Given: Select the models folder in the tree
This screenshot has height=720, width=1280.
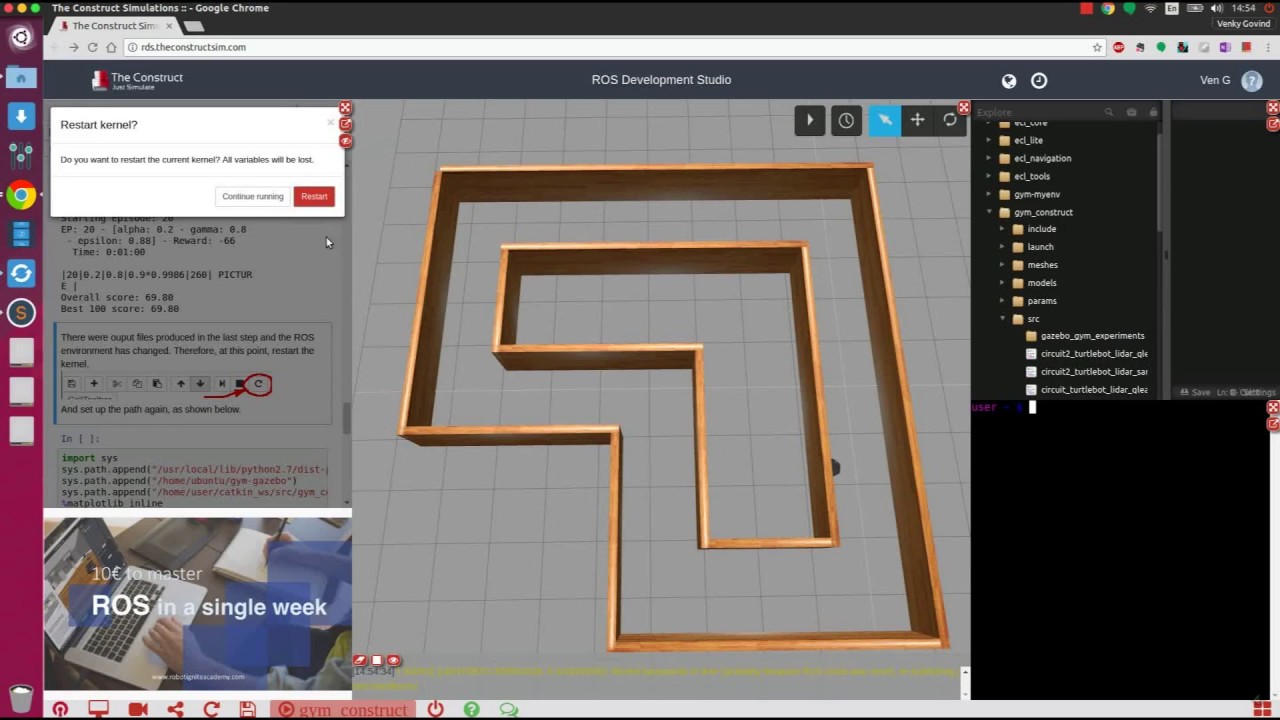Looking at the screenshot, I should click(x=1041, y=283).
